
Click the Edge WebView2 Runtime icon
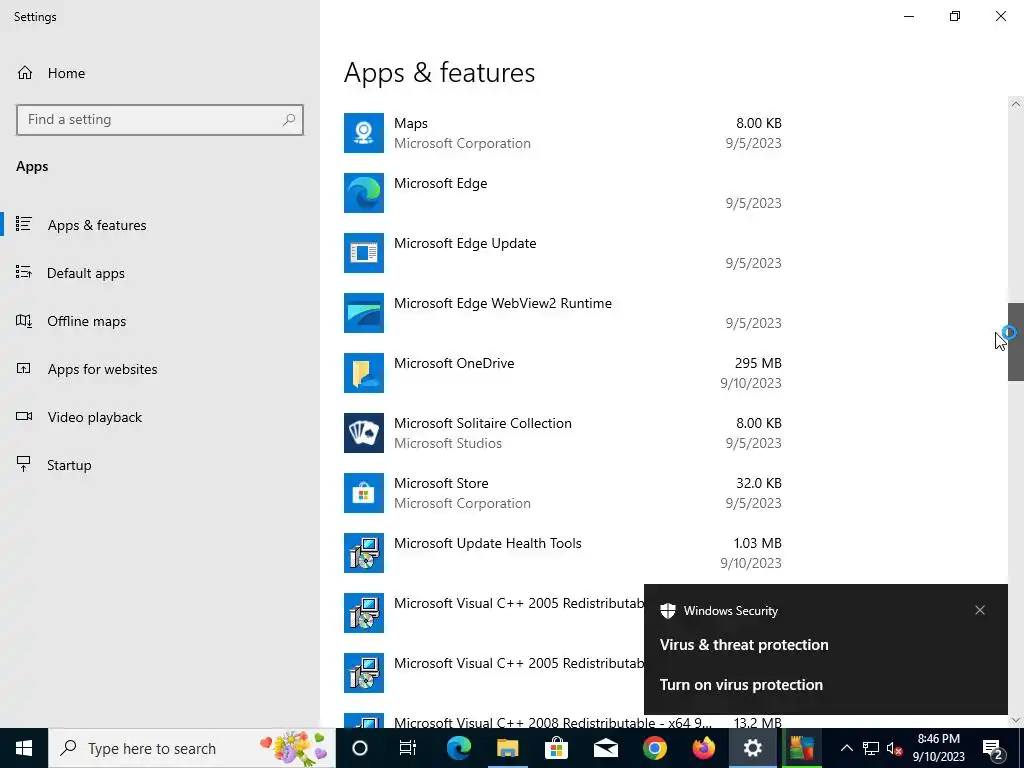point(364,313)
